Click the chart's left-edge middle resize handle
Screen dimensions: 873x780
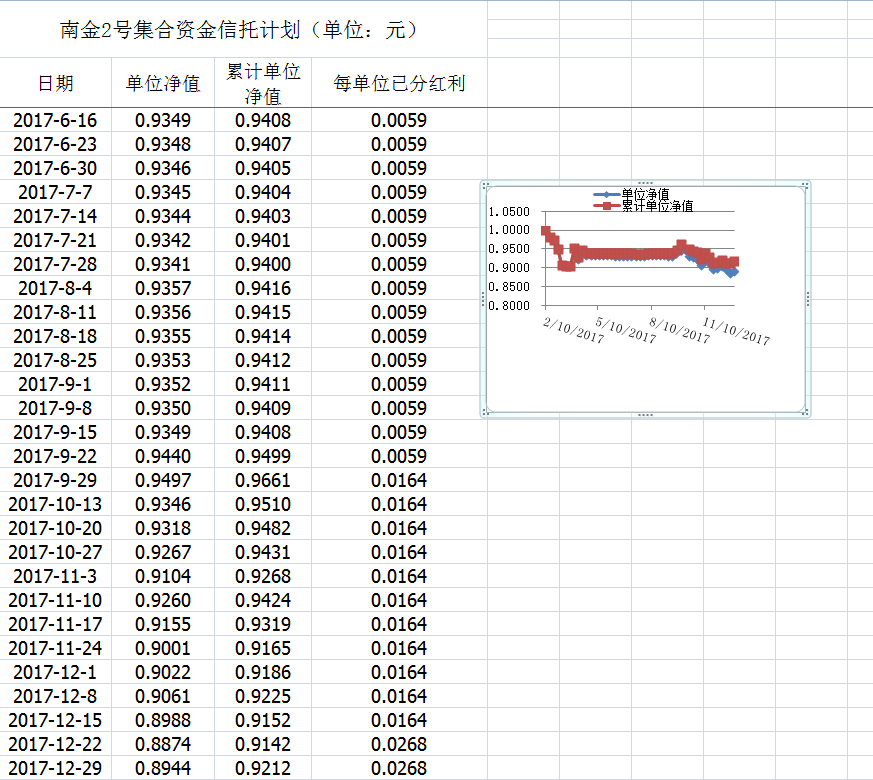483,298
